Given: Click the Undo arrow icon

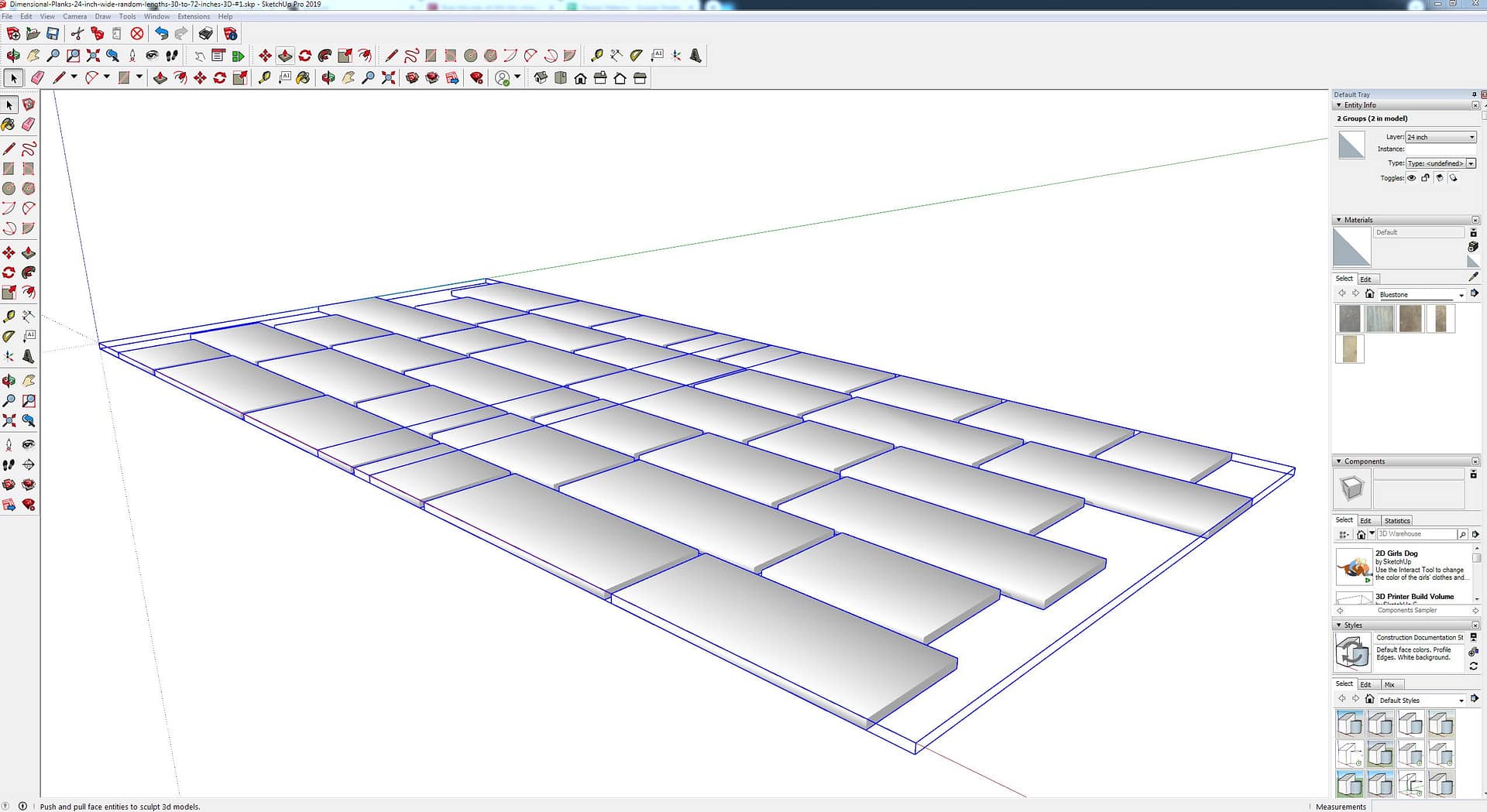Looking at the screenshot, I should [161, 33].
